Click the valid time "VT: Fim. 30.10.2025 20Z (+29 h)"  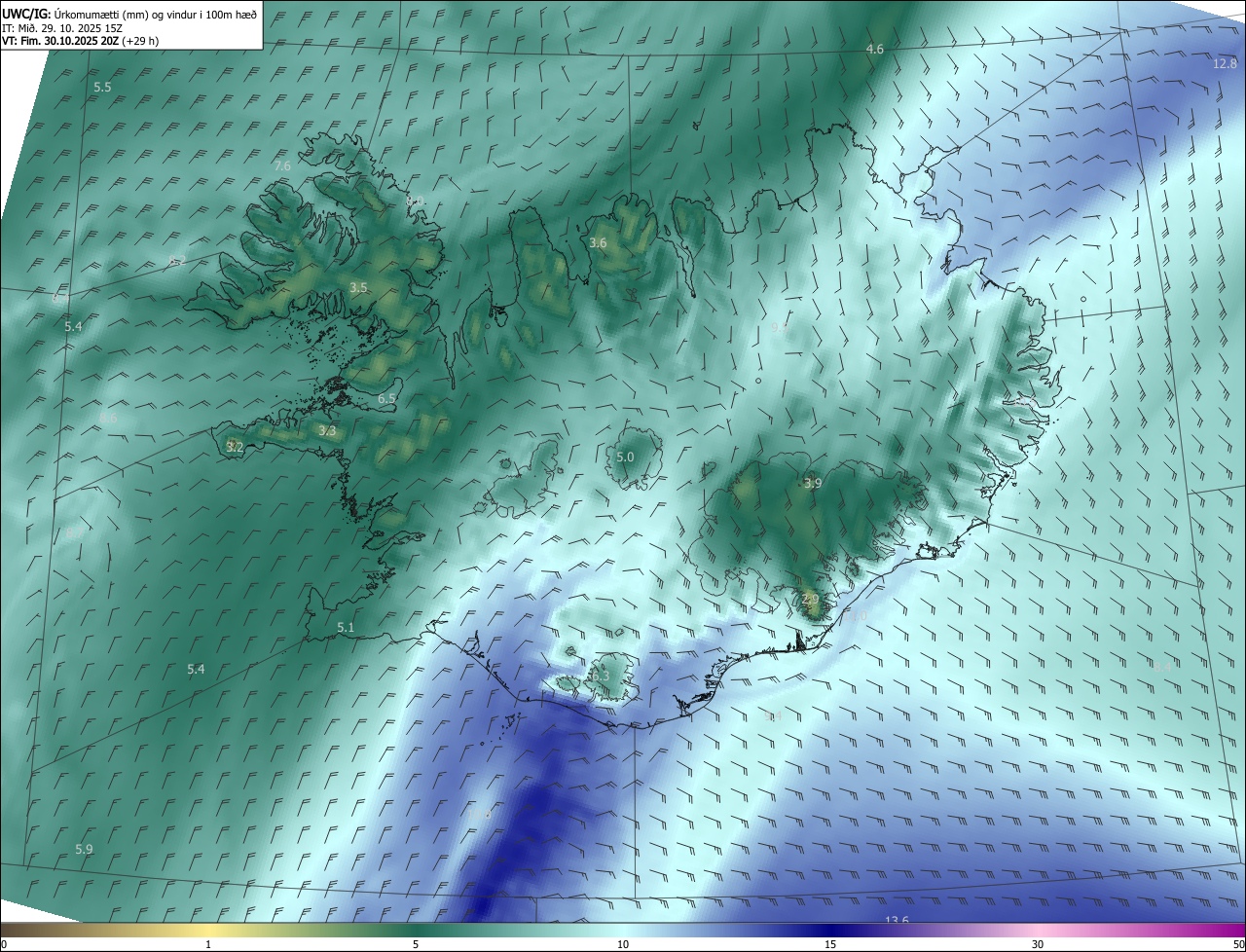(x=81, y=41)
